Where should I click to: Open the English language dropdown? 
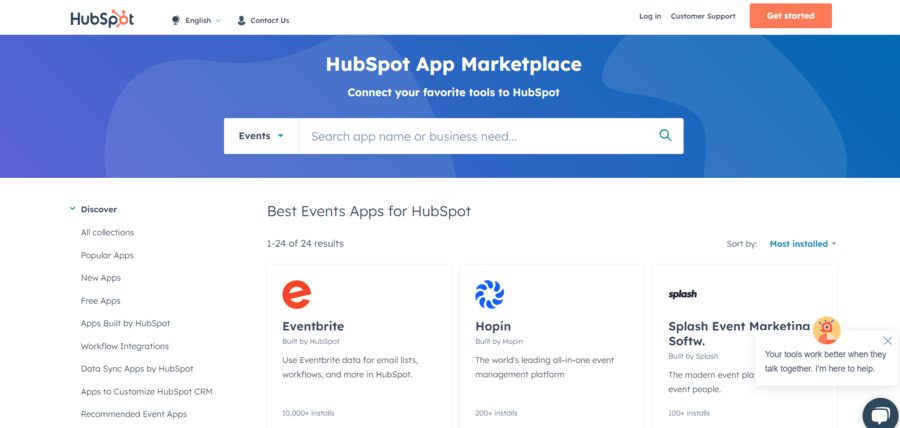(203, 20)
